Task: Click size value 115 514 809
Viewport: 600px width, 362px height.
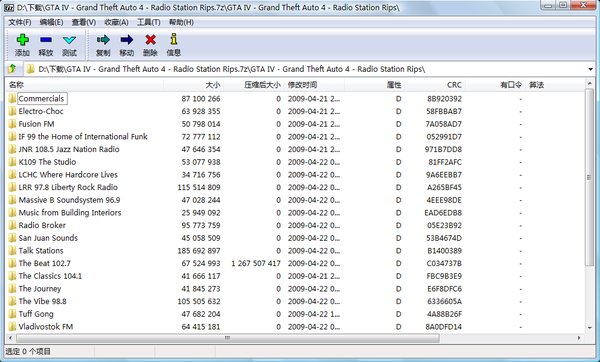Action: tap(199, 187)
